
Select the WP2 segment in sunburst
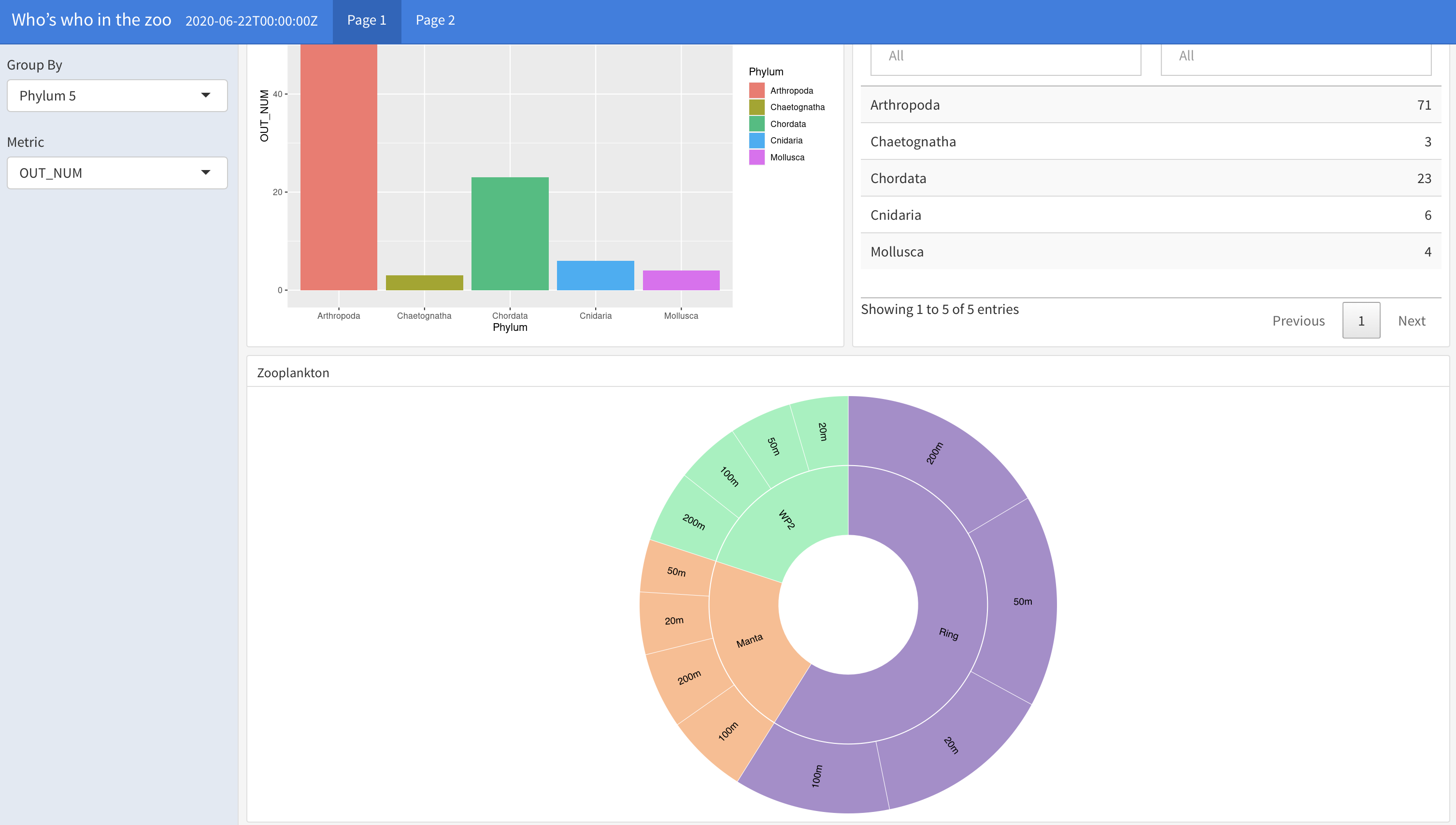pos(786,519)
